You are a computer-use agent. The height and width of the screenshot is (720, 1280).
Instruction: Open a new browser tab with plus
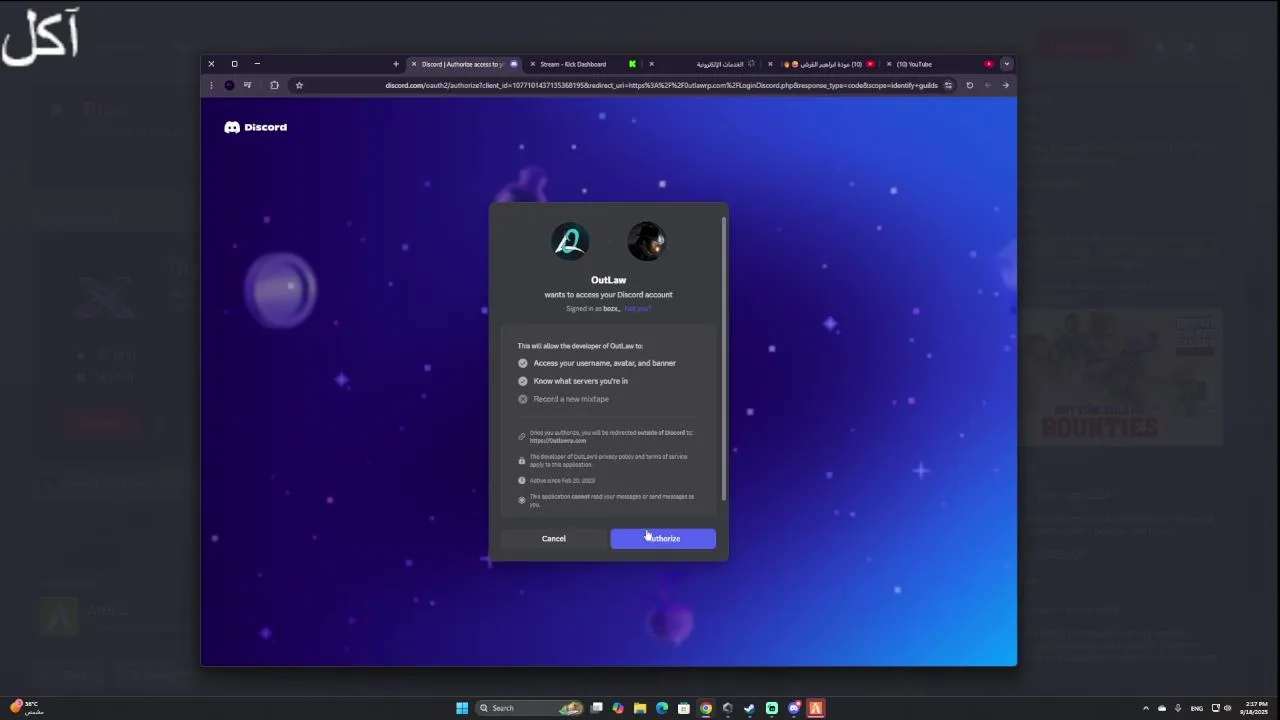pos(396,64)
